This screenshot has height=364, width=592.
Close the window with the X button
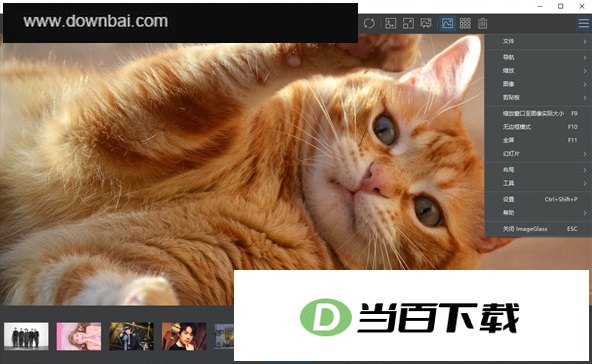click(582, 6)
